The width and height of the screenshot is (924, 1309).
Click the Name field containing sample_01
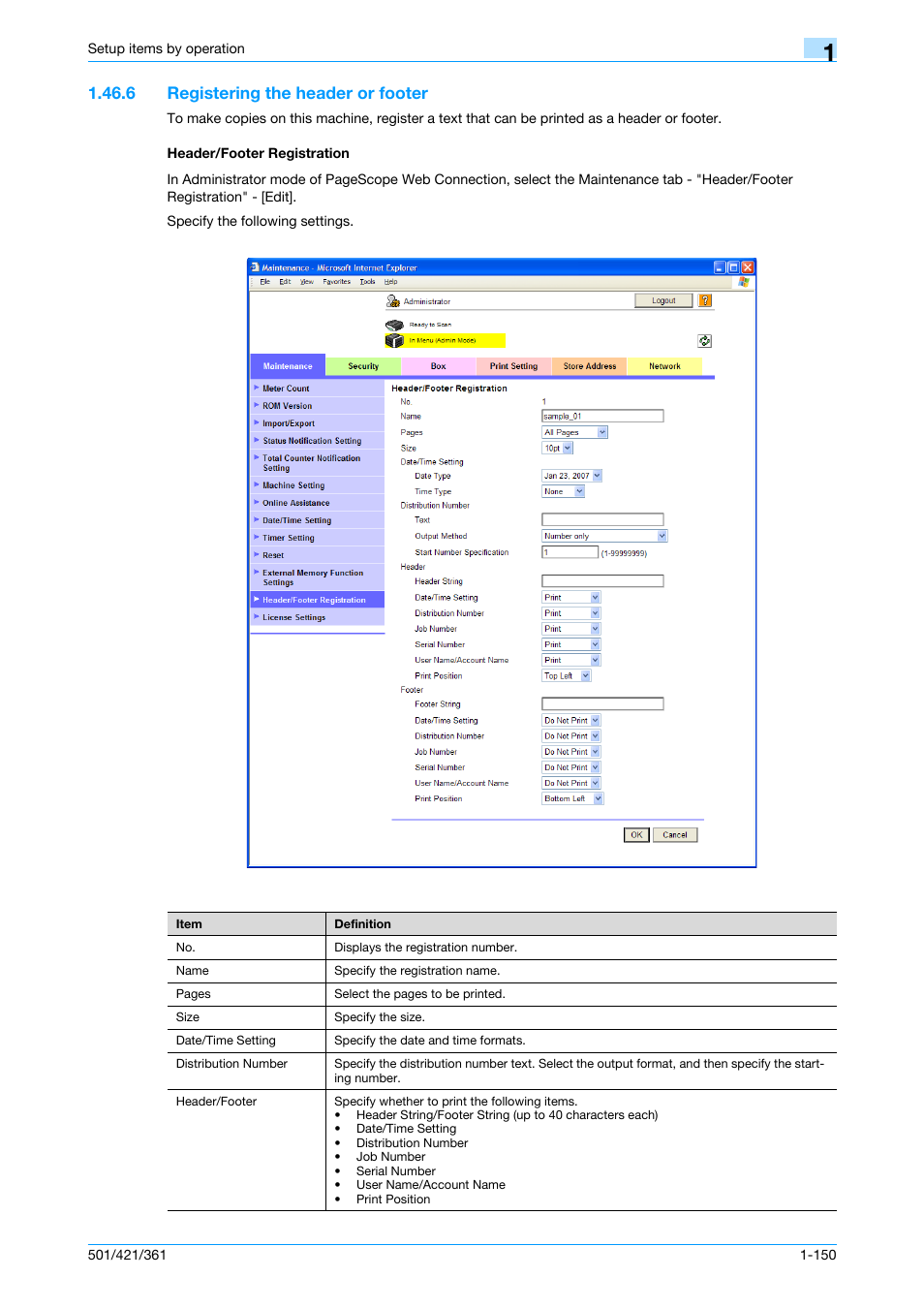click(602, 416)
